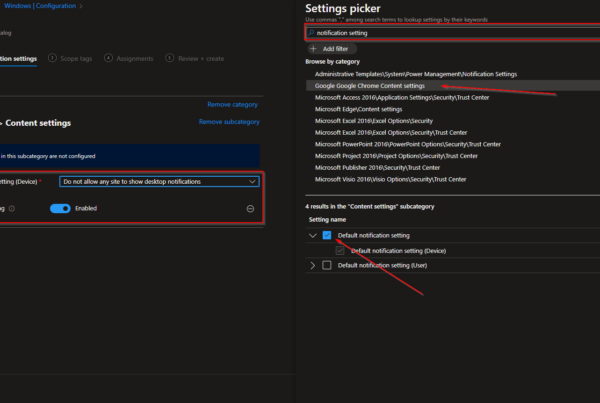Toggle the Default notification setting (Device) checkbox
Viewport: 600px width, 403px height.
[x=341, y=250]
